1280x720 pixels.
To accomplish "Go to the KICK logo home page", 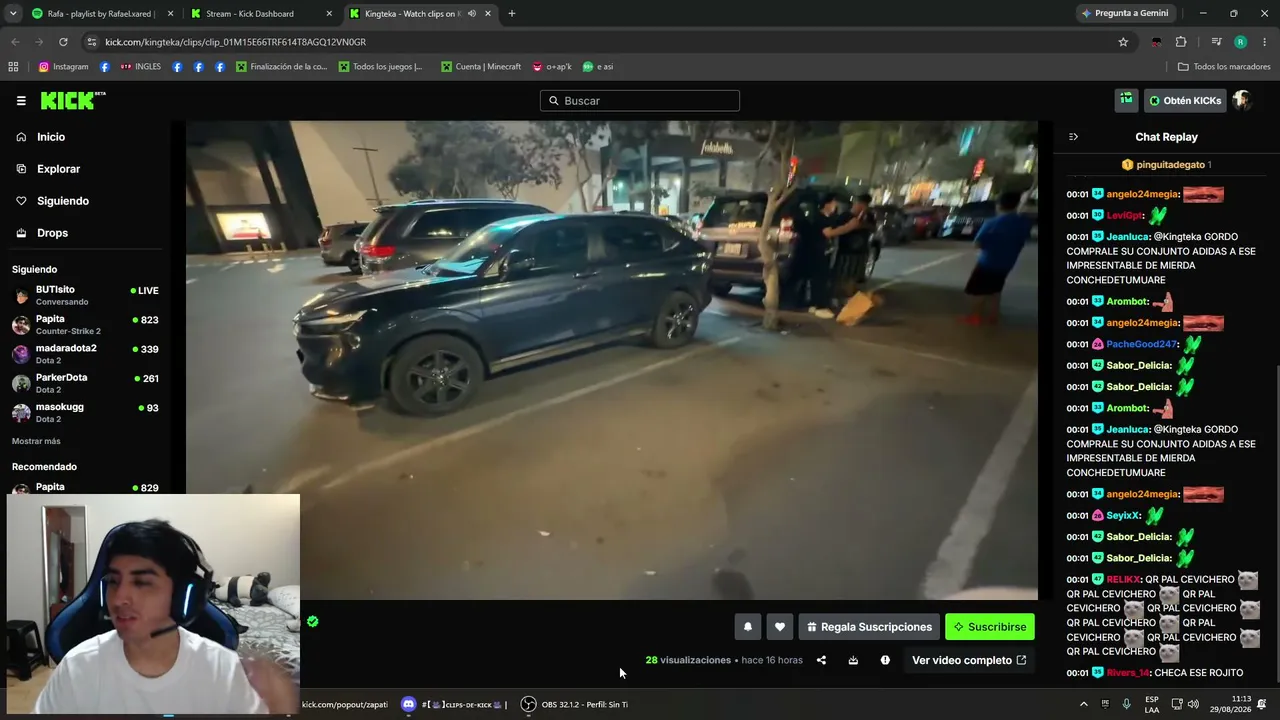I will (73, 100).
